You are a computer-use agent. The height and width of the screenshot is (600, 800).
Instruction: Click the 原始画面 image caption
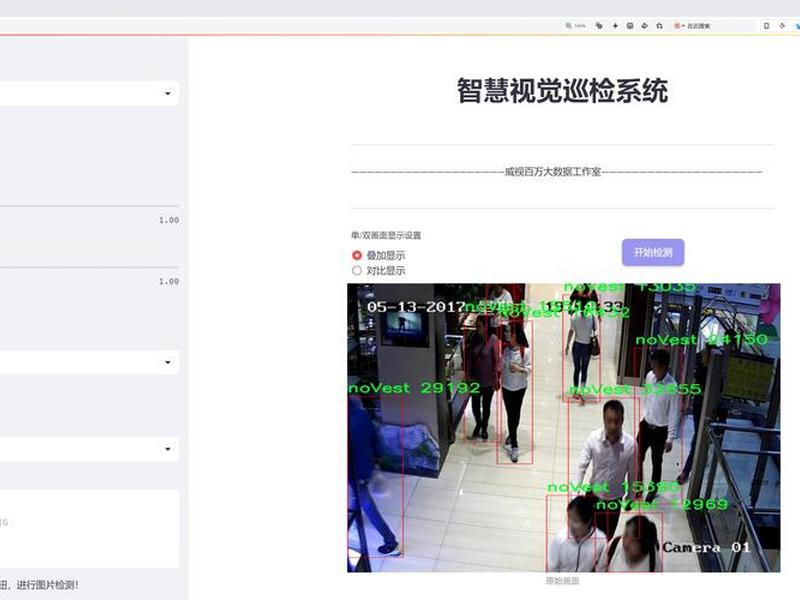[x=562, y=581]
